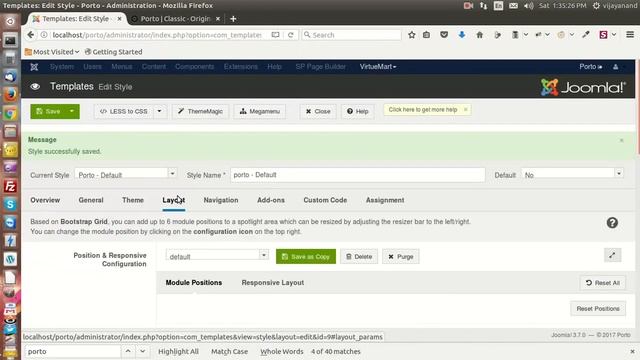Click the LESS to CSS button
Image resolution: width=640 pixels, height=360 pixels.
pos(124,111)
